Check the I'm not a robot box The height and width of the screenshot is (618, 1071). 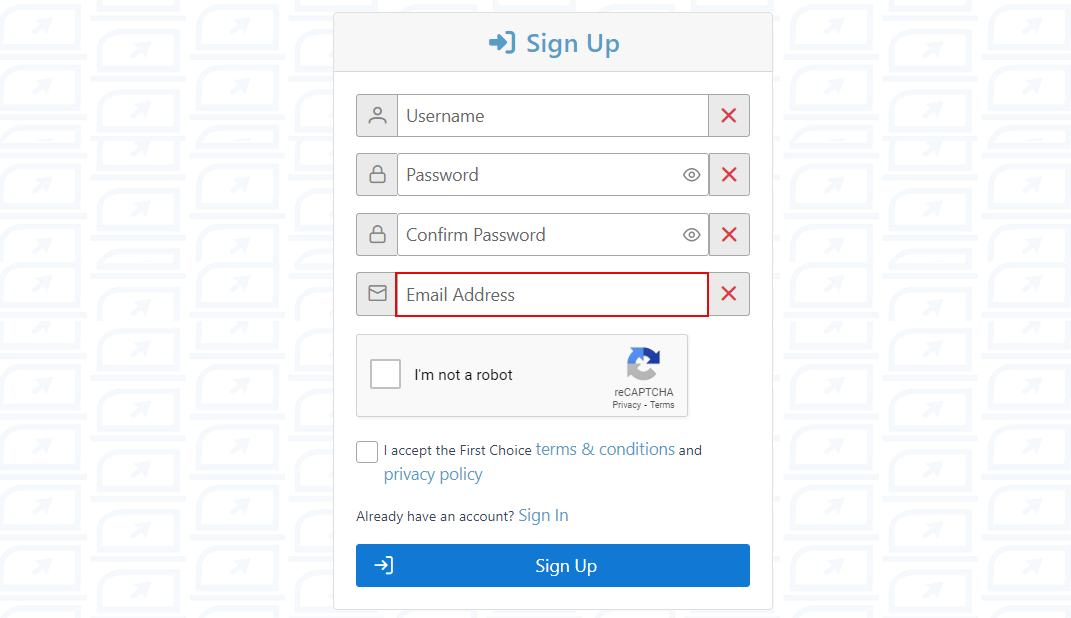pyautogui.click(x=385, y=374)
